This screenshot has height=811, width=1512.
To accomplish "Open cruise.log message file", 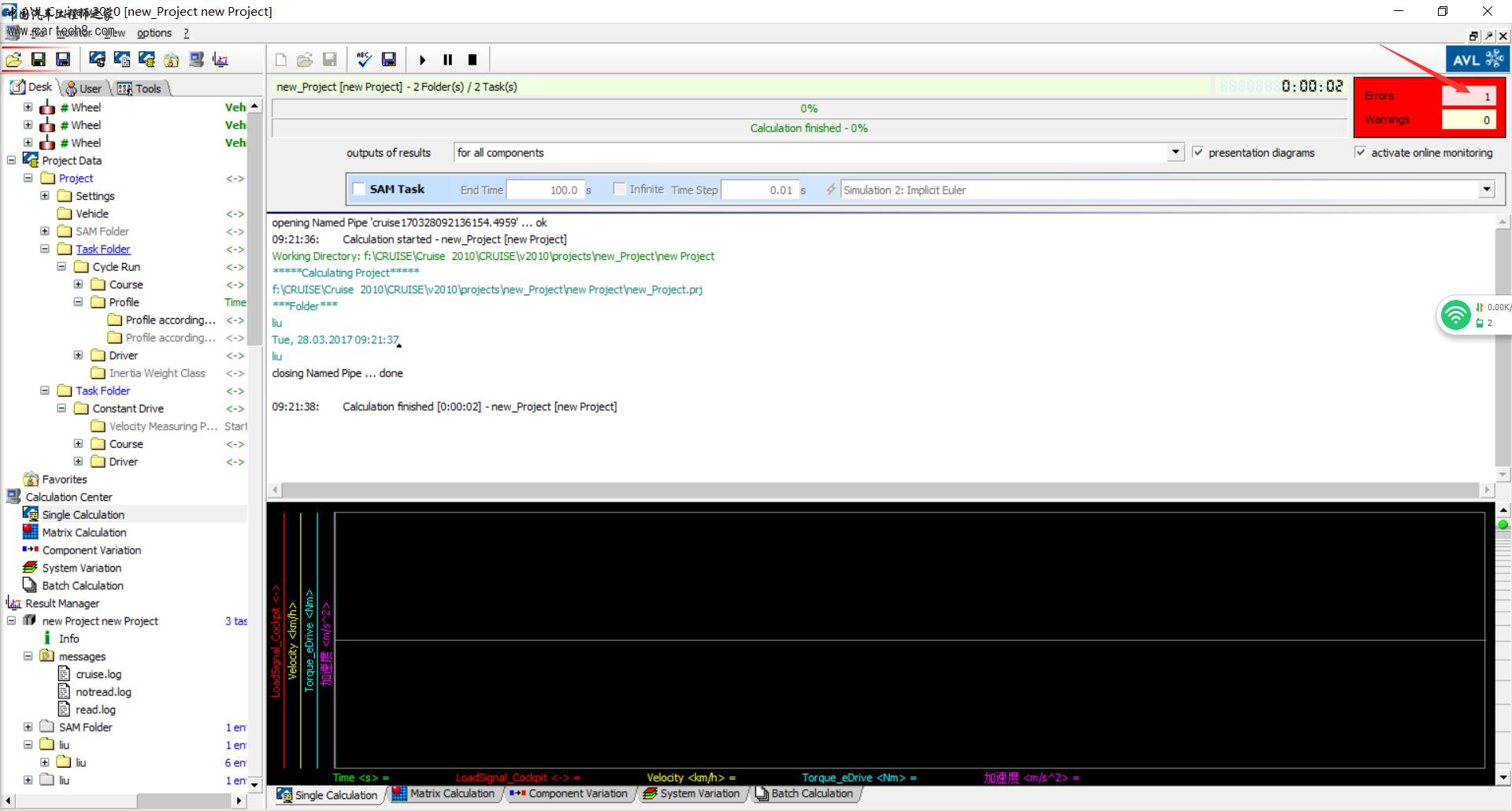I will coord(98,674).
